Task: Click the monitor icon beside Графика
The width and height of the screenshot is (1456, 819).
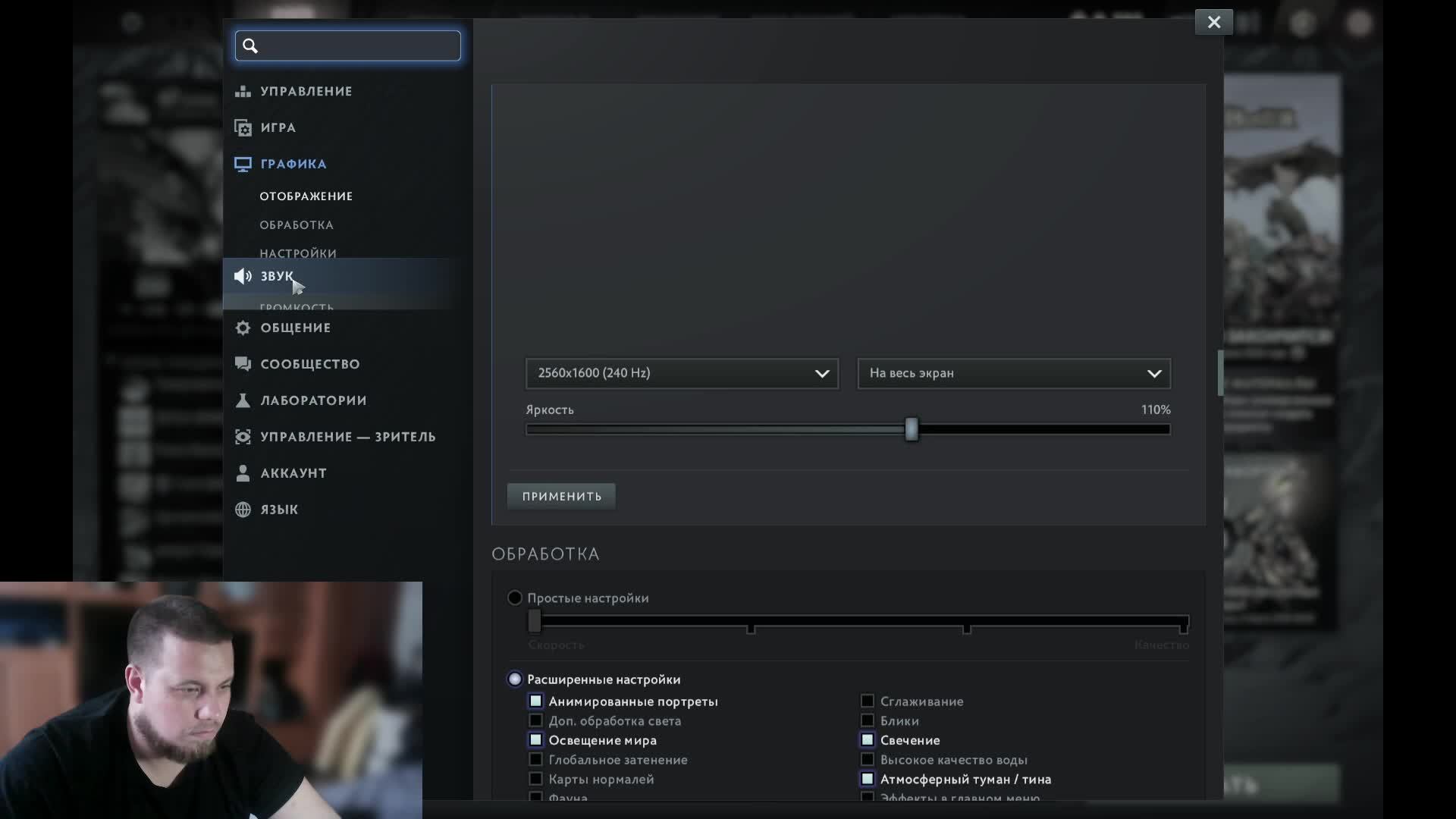Action: [x=243, y=165]
